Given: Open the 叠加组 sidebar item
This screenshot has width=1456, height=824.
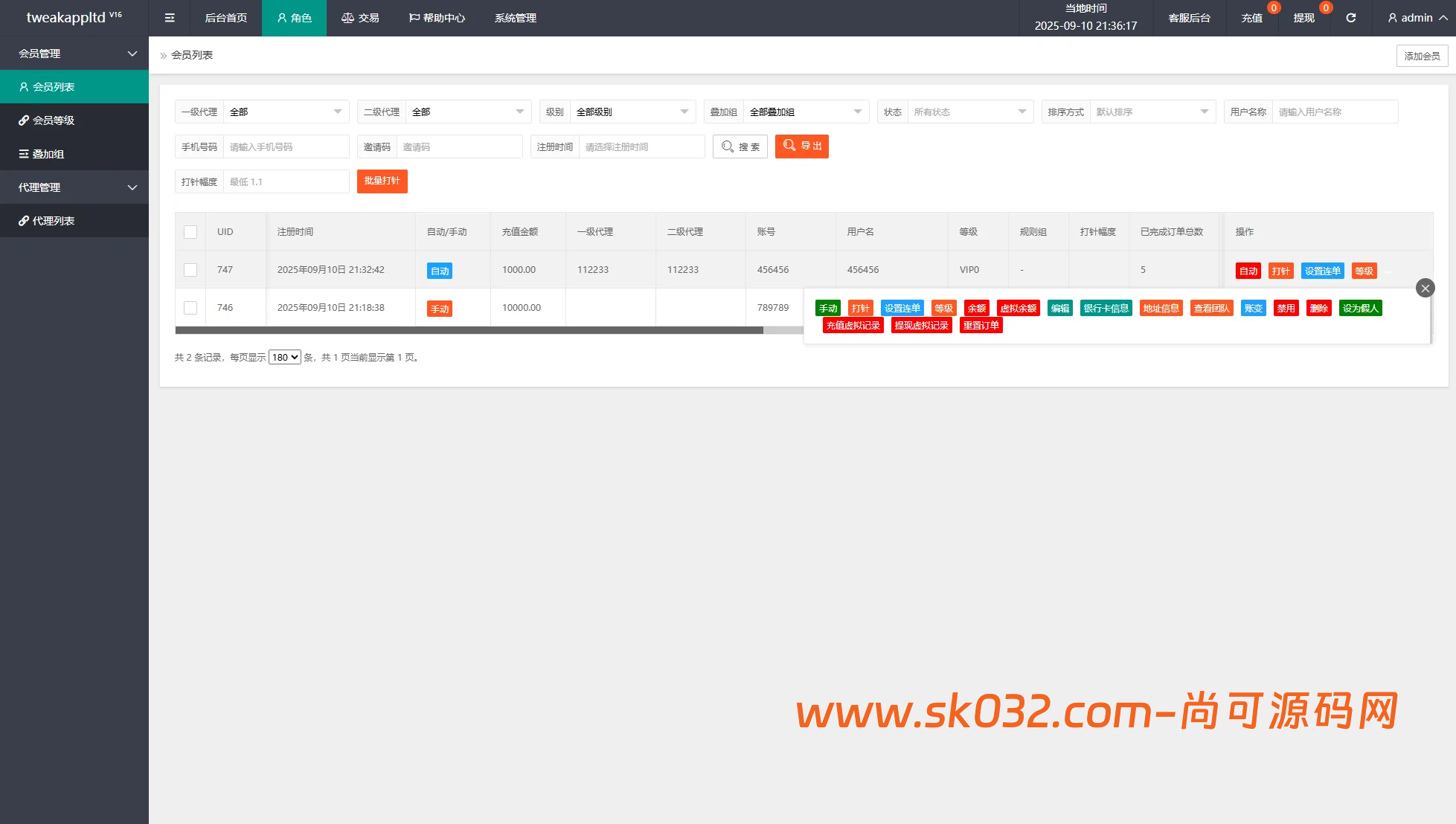Looking at the screenshot, I should [x=48, y=154].
